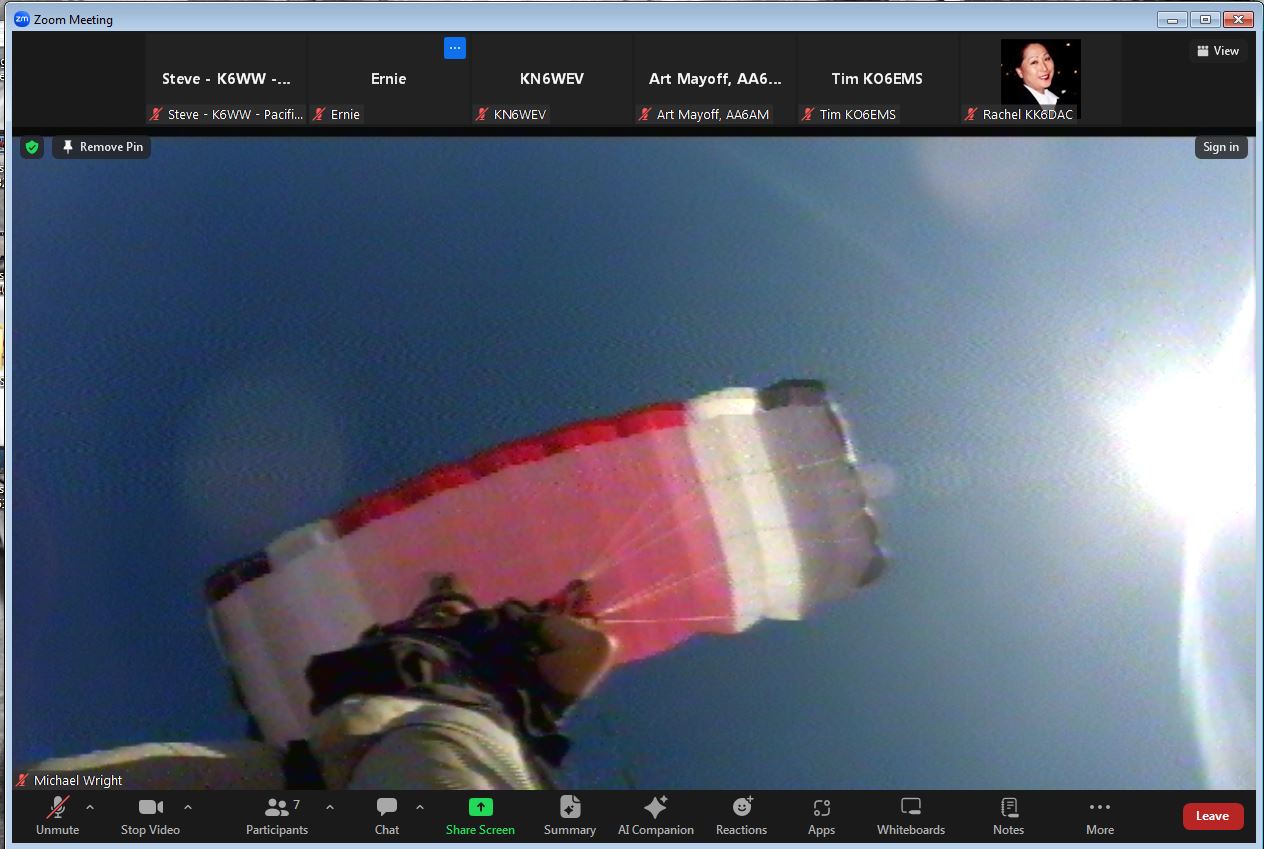The image size is (1264, 849).
Task: Open the View layout menu
Action: (x=1217, y=51)
